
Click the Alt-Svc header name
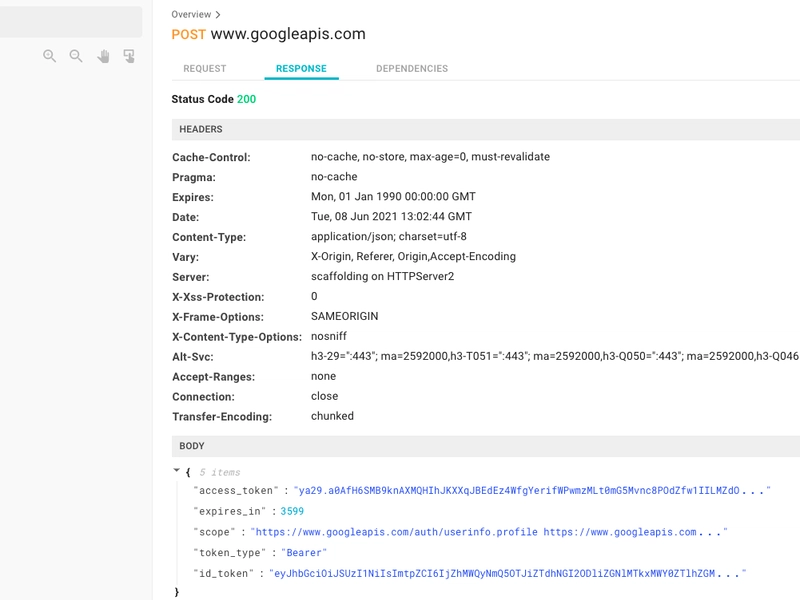tap(192, 357)
